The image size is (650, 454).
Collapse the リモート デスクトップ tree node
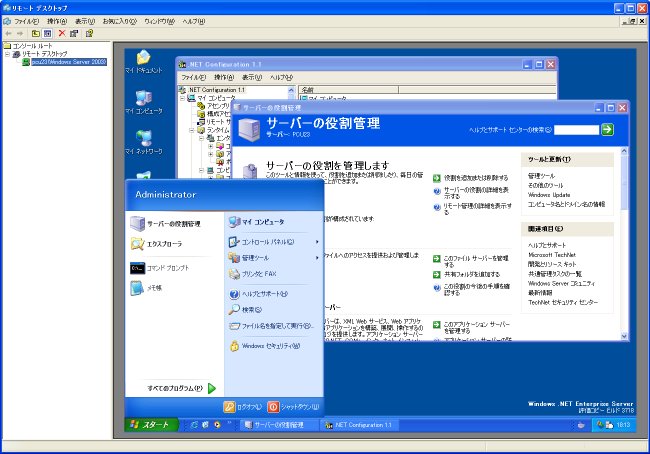pyautogui.click(x=7, y=54)
